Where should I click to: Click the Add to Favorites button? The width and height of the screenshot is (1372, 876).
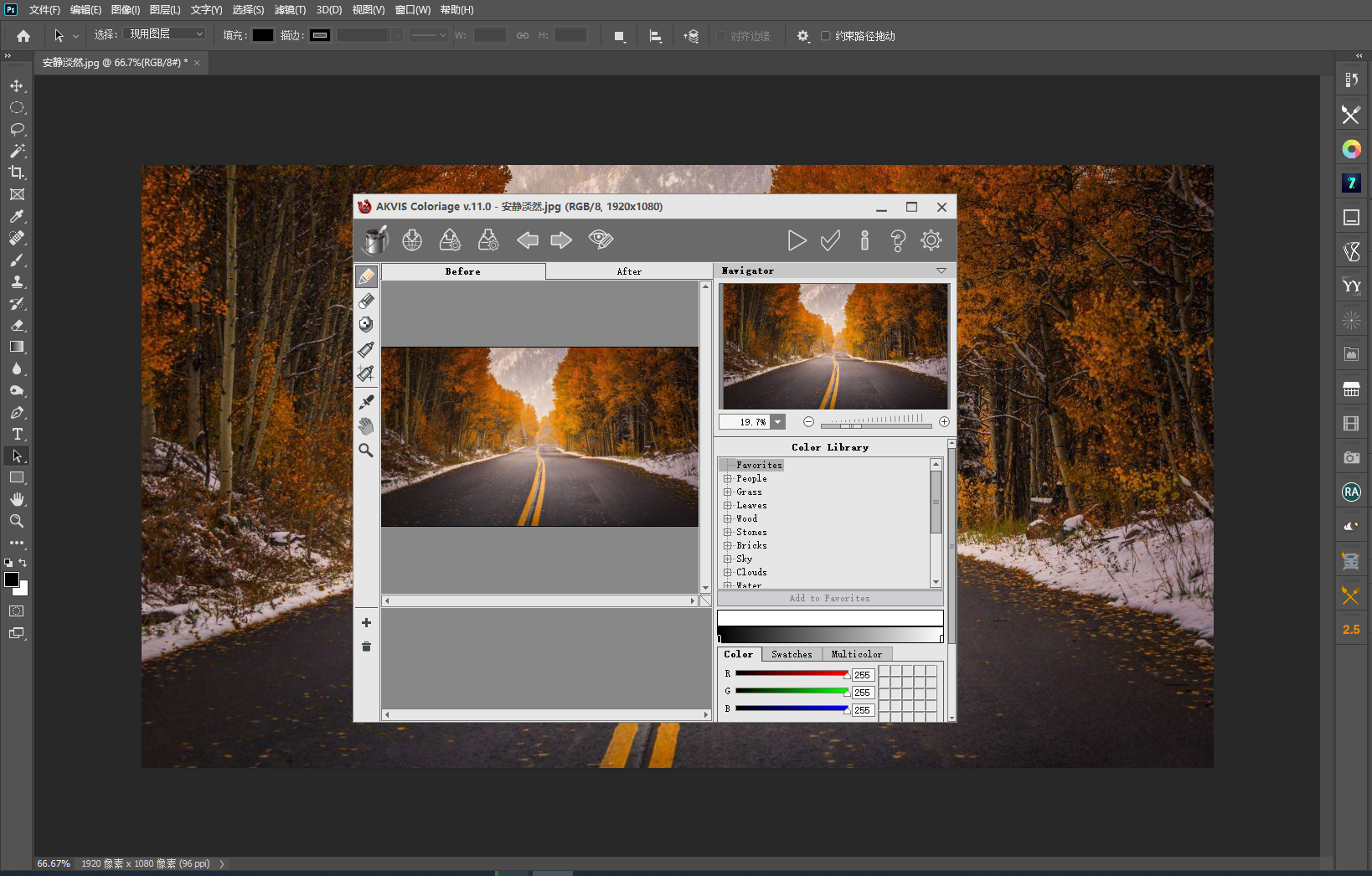pyautogui.click(x=830, y=599)
